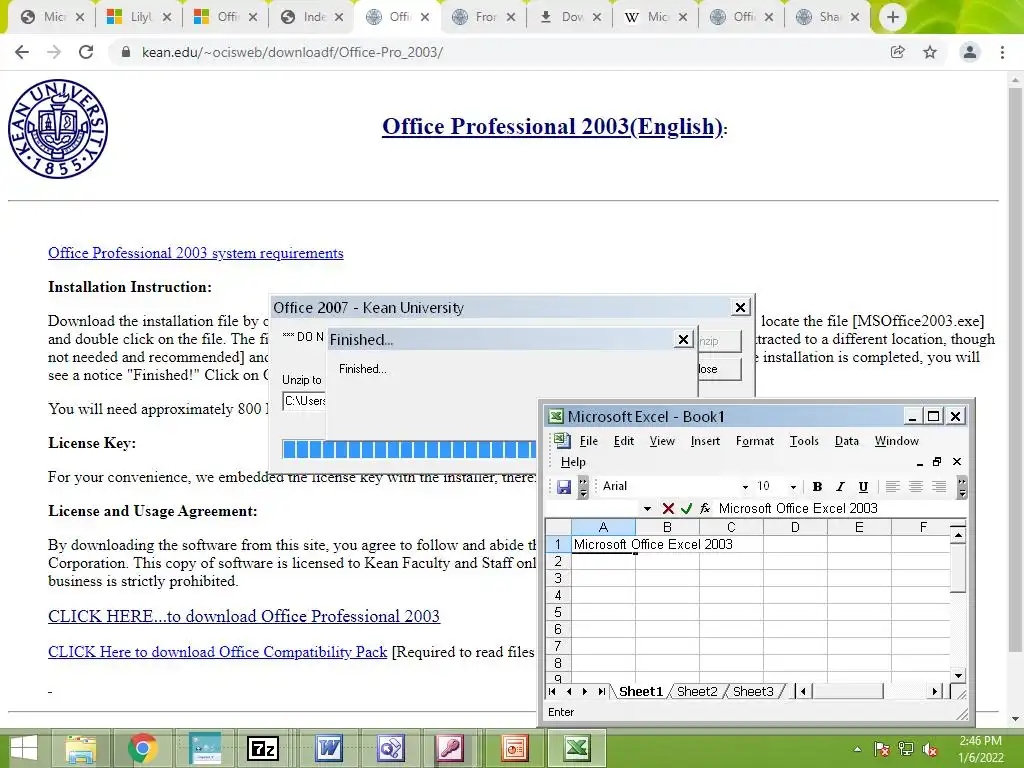This screenshot has height=768, width=1024.
Task: Open the Insert Function fx dialog
Action: point(705,508)
